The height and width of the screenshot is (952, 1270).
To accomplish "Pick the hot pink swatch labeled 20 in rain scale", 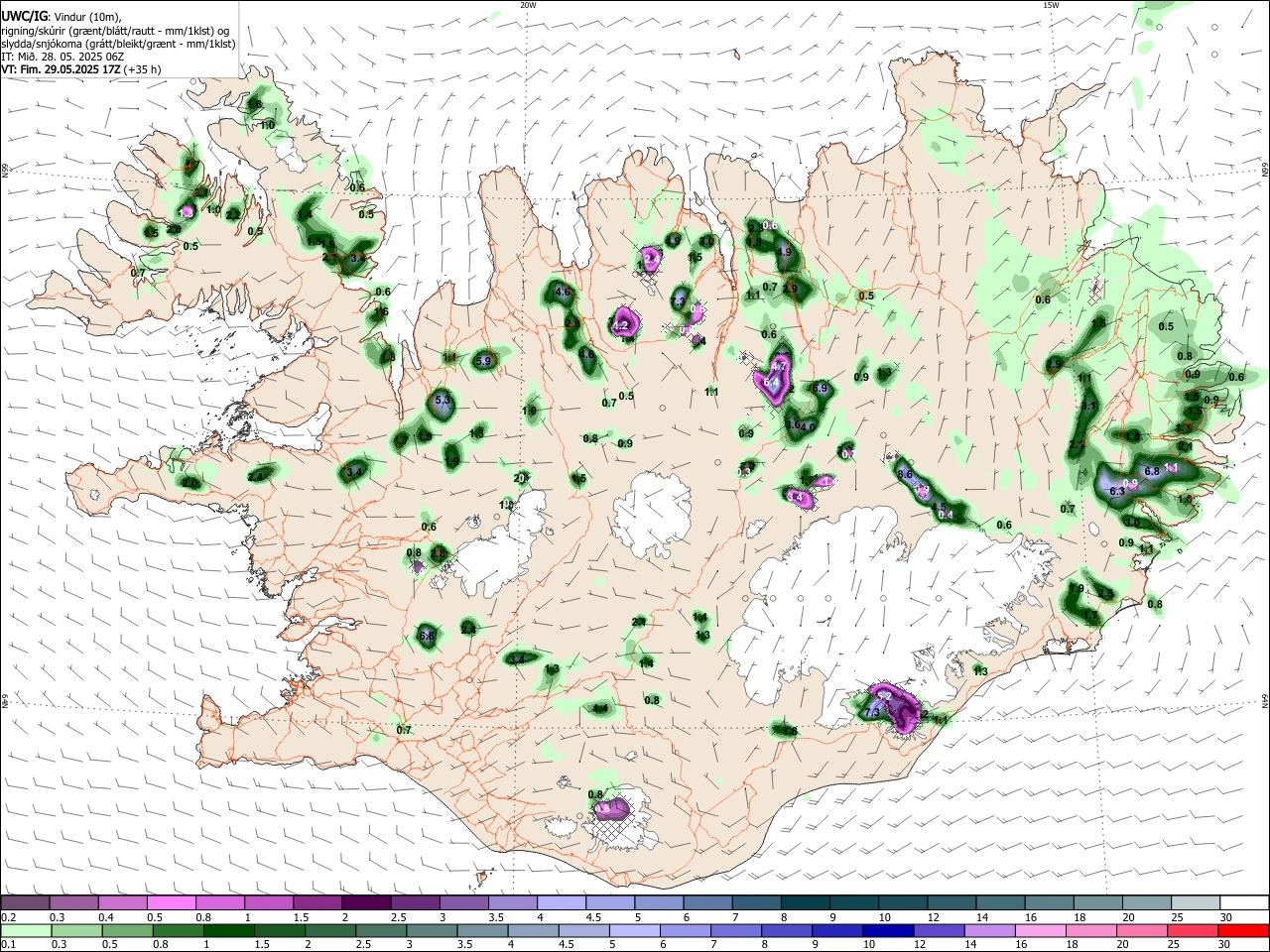I will [1140, 931].
